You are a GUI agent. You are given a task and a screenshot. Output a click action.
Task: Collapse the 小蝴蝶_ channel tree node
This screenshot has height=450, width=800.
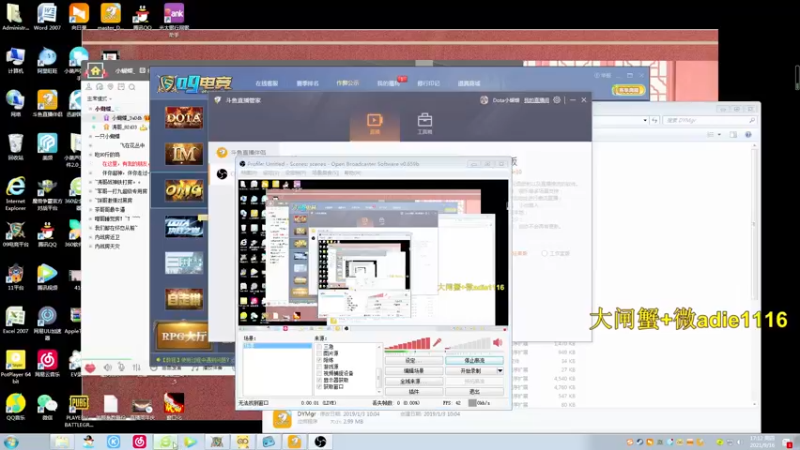[x=91, y=109]
